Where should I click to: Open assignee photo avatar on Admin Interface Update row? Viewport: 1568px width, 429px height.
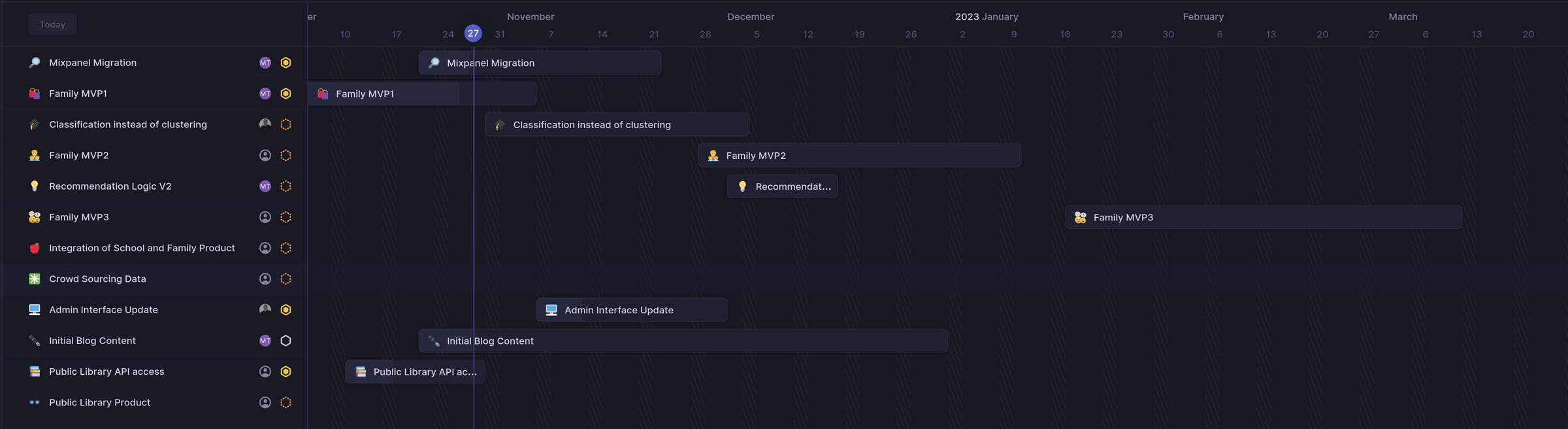coord(265,309)
